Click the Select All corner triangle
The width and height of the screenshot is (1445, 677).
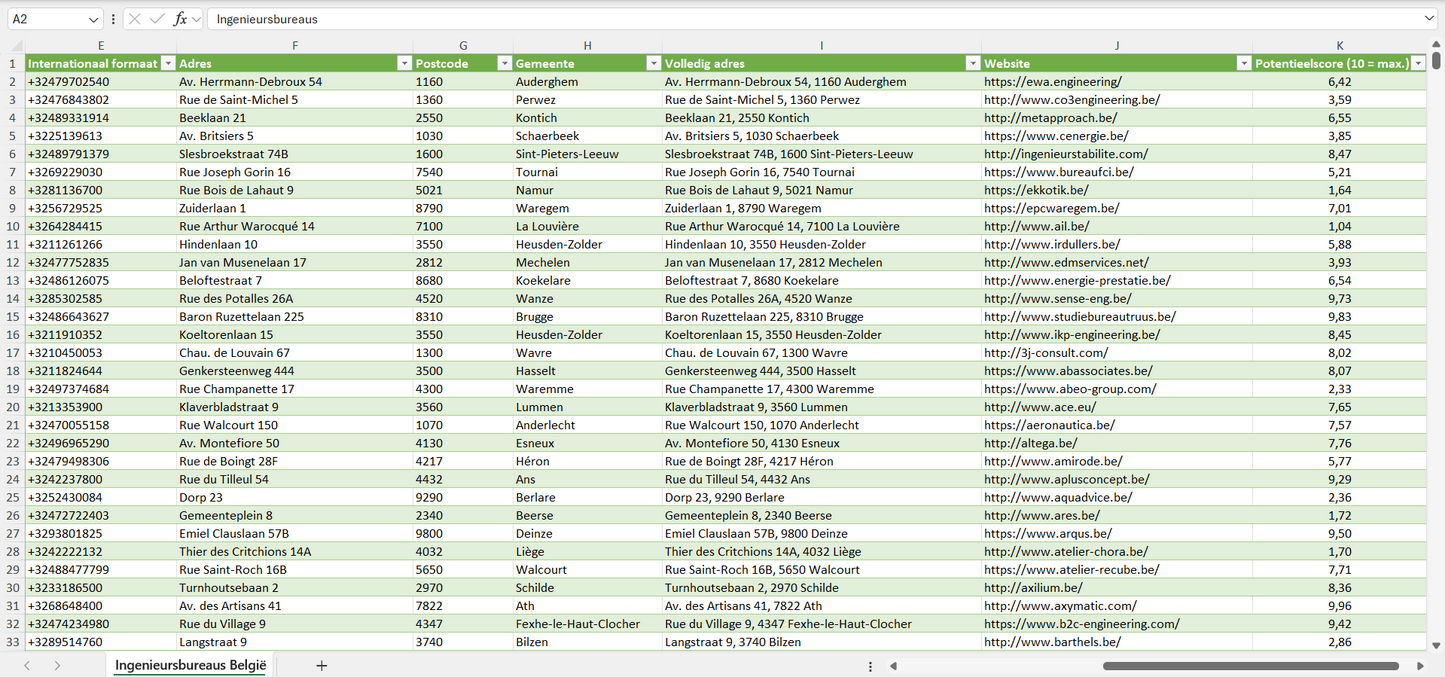click(16, 45)
